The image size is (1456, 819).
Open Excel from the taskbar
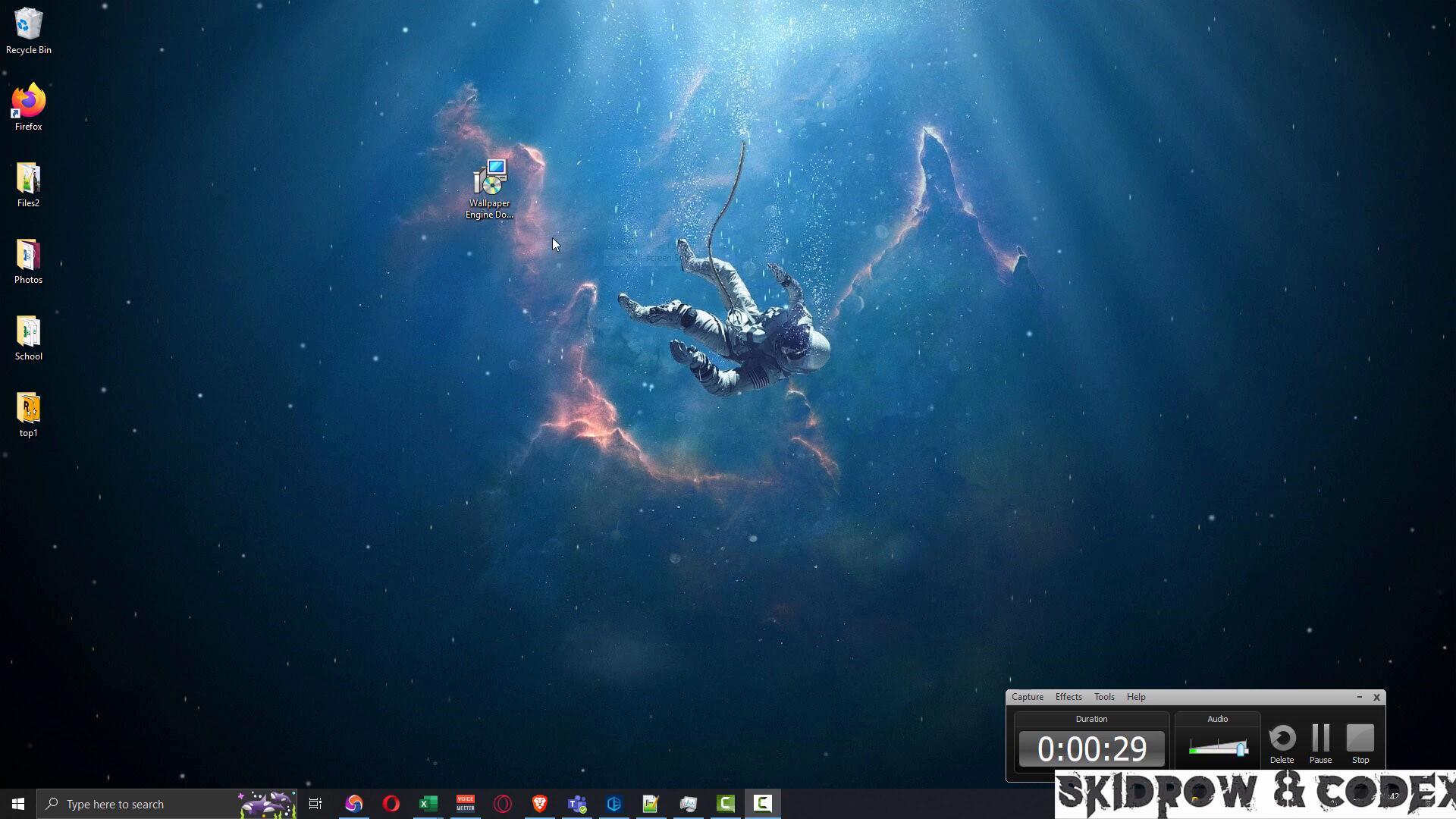[428, 804]
